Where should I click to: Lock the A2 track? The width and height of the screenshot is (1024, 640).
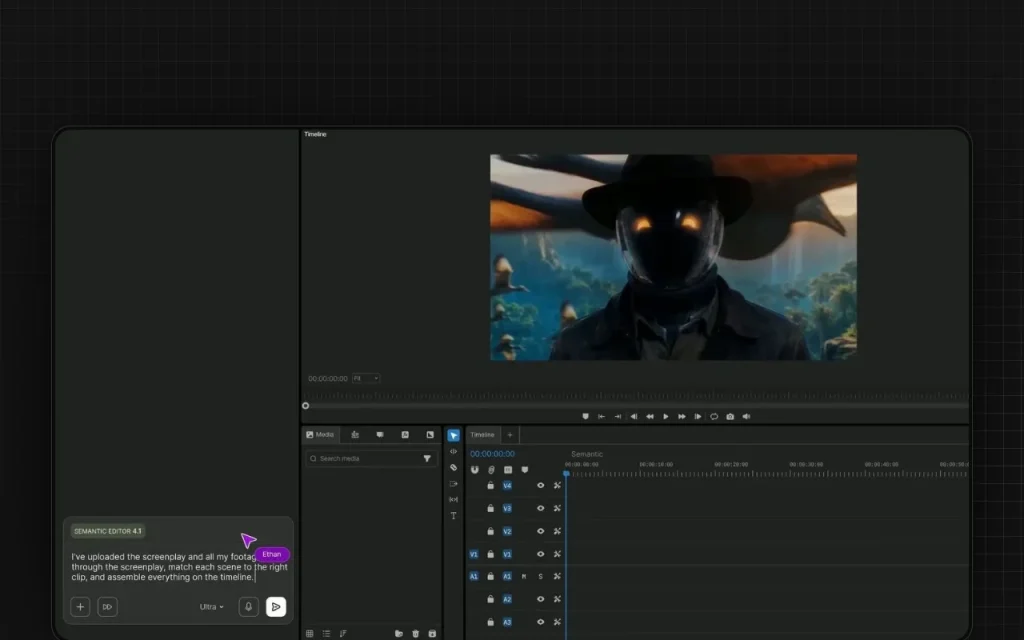[490, 599]
